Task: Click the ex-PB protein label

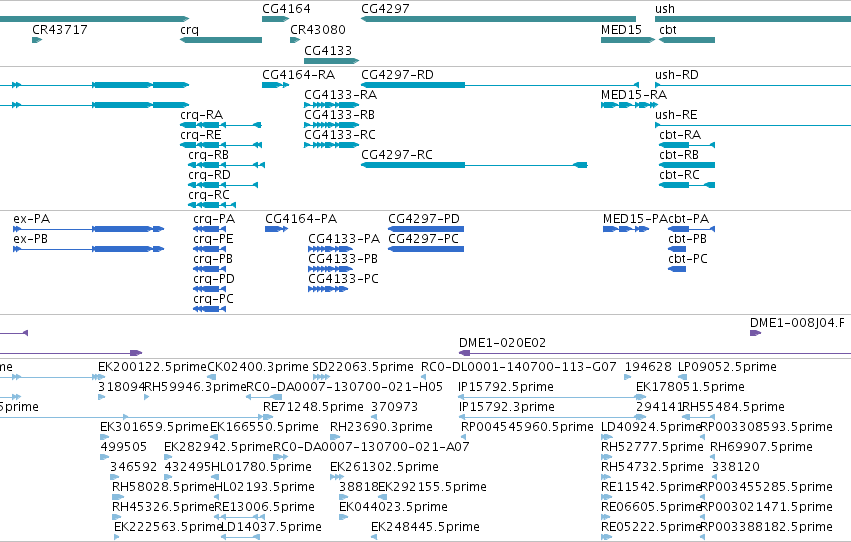Action: (30, 239)
